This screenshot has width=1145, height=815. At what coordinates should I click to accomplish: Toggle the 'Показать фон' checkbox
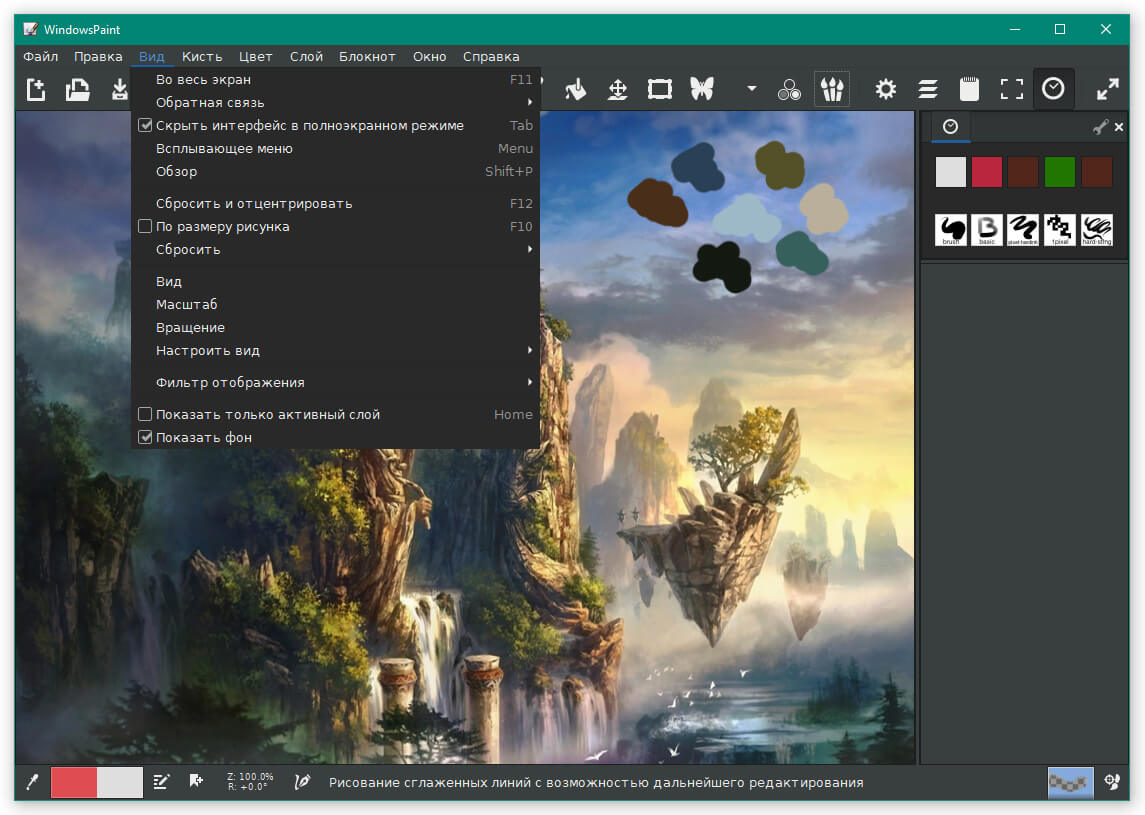pyautogui.click(x=145, y=438)
